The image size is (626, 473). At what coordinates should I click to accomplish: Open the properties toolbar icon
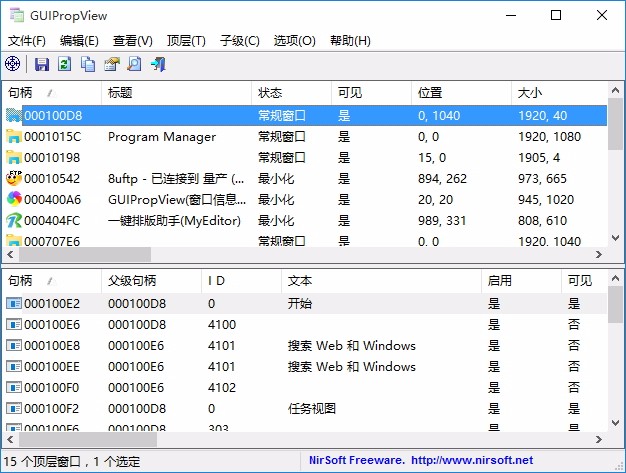pyautogui.click(x=111, y=64)
